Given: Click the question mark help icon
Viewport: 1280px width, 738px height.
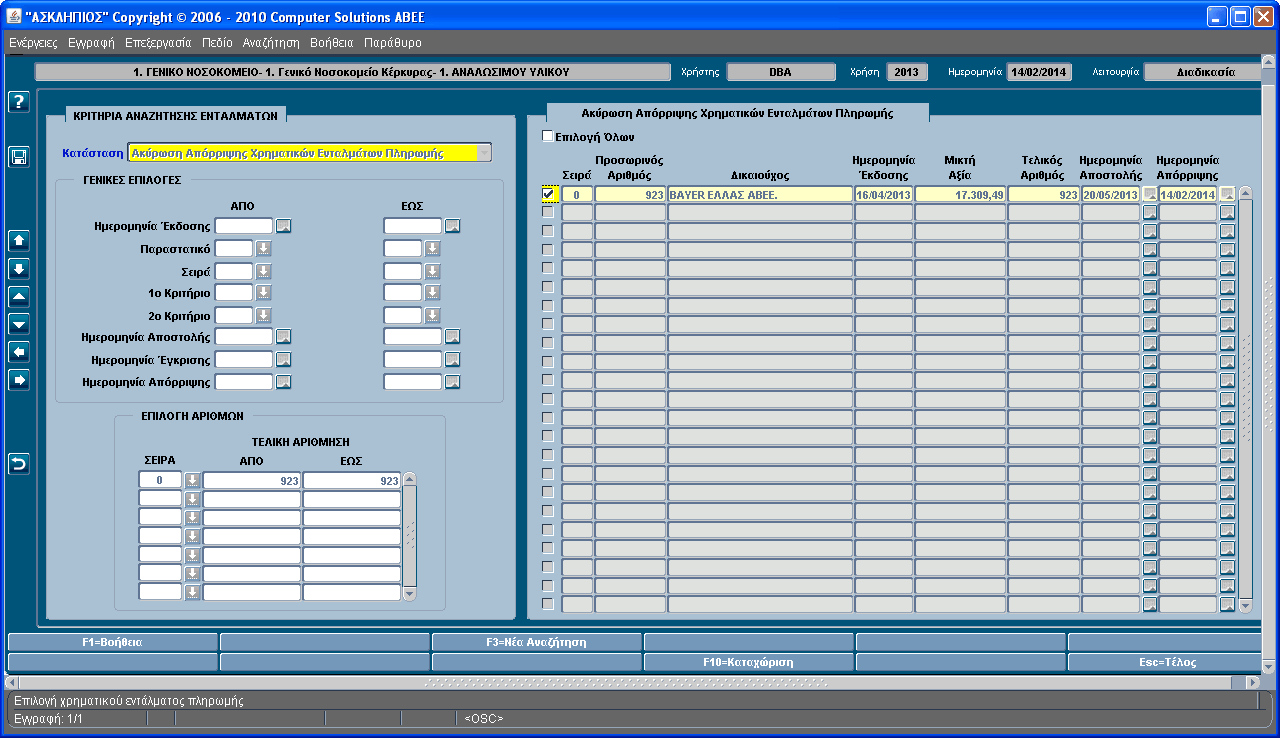Looking at the screenshot, I should click(18, 102).
